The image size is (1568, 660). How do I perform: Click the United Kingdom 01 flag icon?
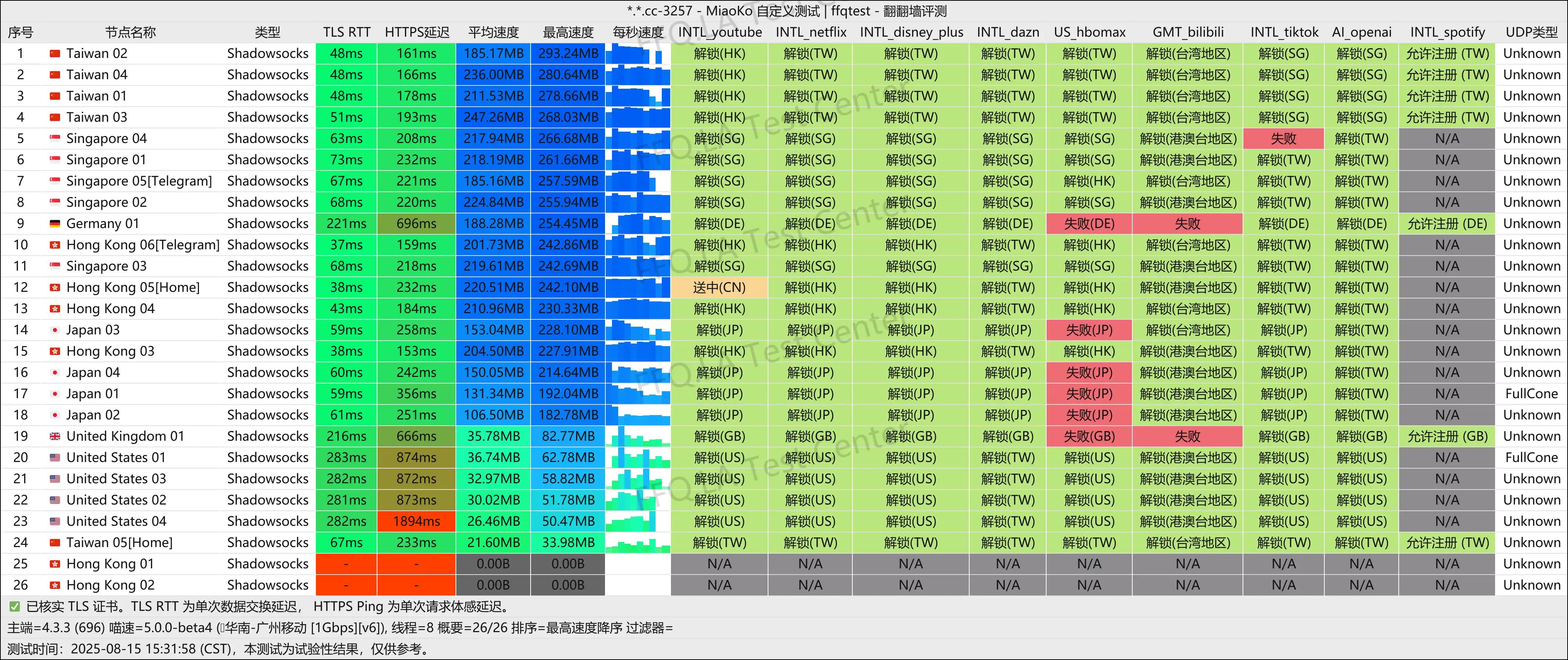(x=55, y=437)
